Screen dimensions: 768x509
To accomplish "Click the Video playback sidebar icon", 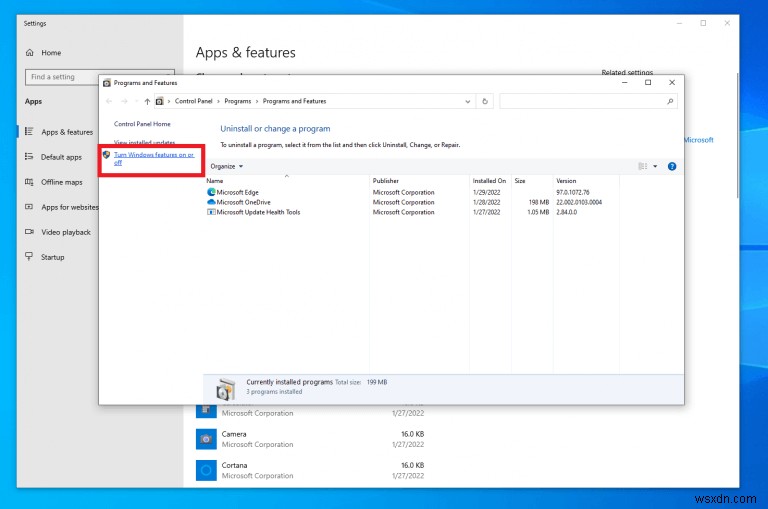I will (x=29, y=232).
